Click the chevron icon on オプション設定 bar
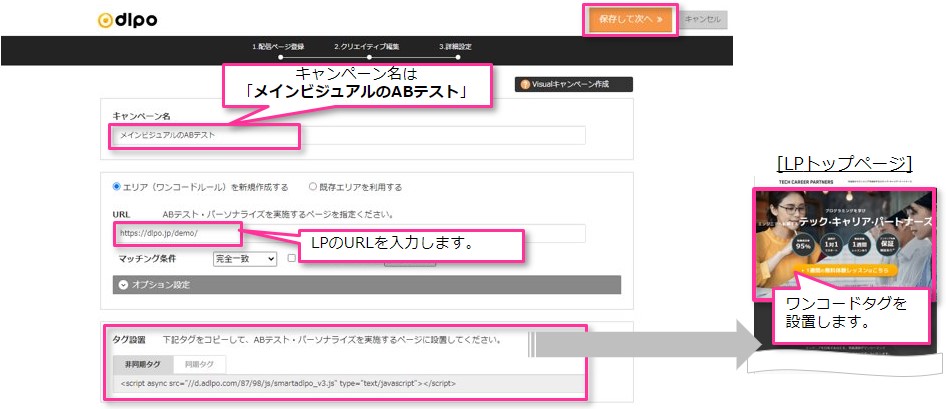Image resolution: width=946 pixels, height=409 pixels. click(123, 285)
